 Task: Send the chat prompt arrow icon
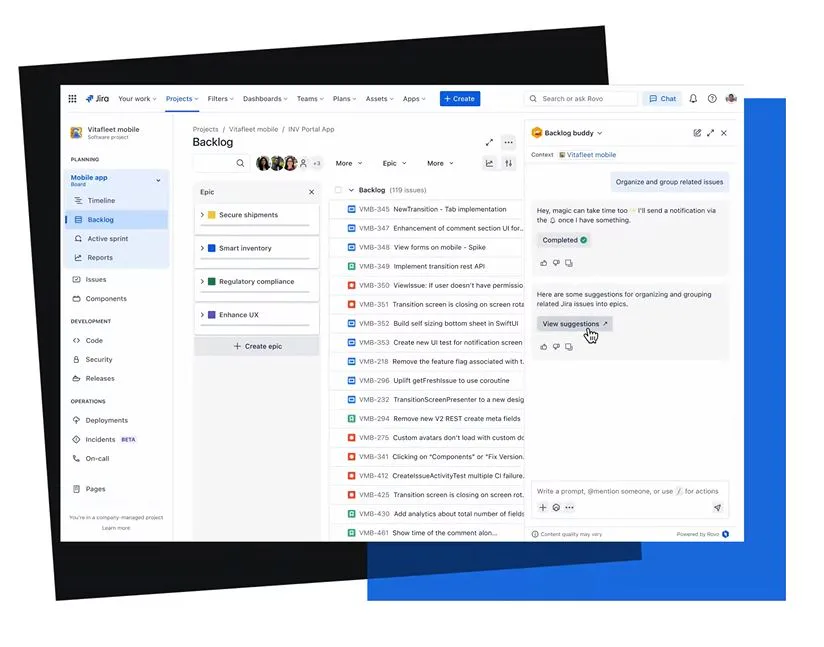tap(717, 507)
